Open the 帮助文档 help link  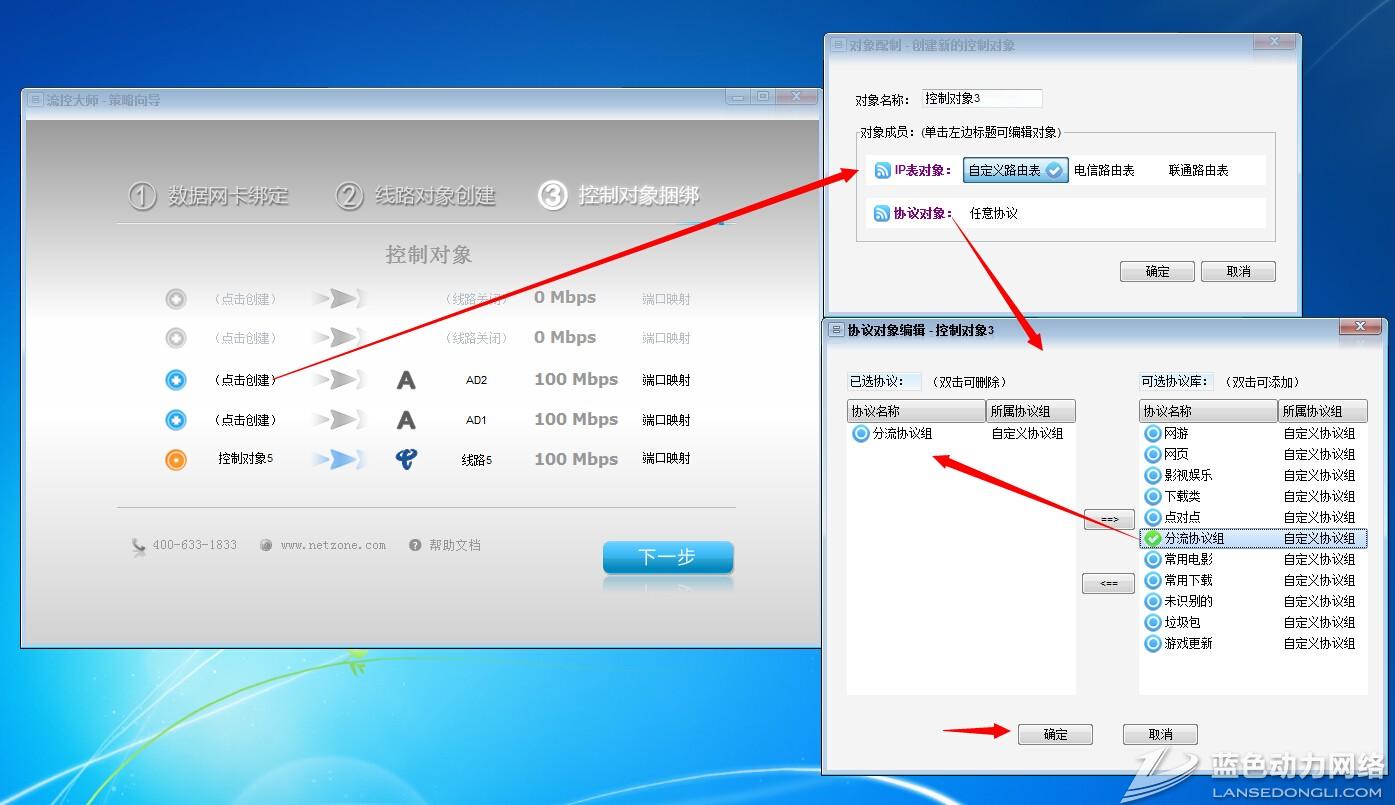click(454, 545)
